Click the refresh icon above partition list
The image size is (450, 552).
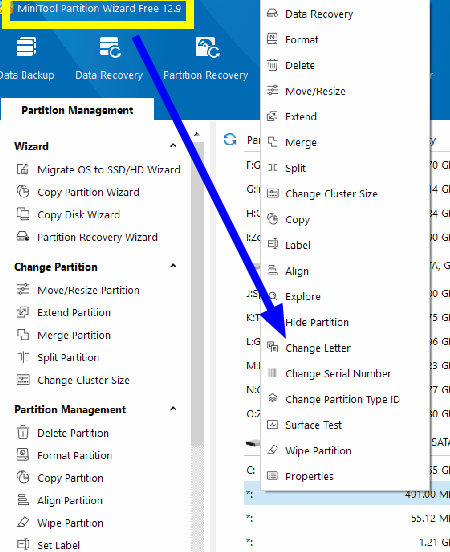tap(230, 139)
